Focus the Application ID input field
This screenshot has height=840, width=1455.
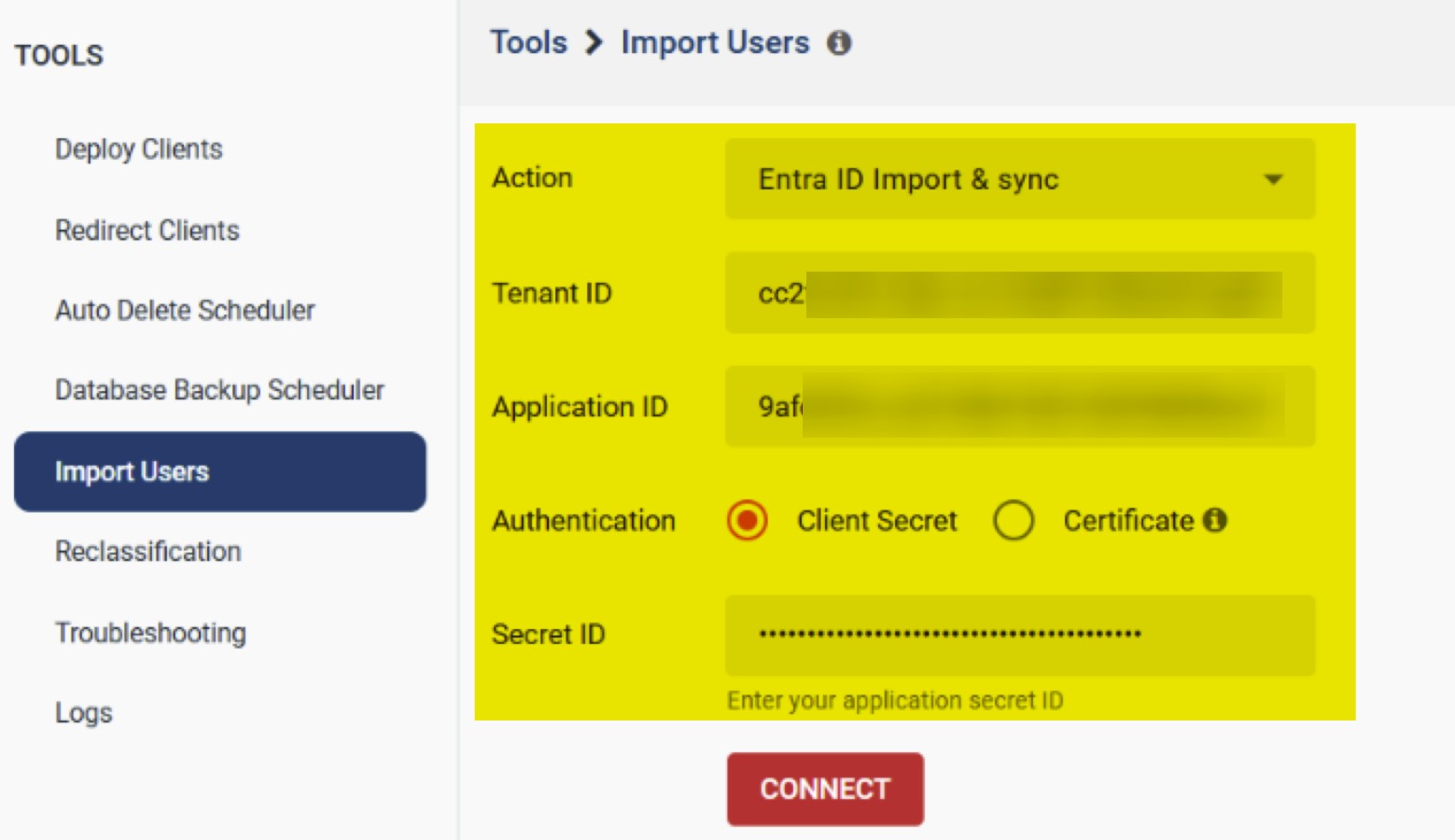(x=1019, y=407)
